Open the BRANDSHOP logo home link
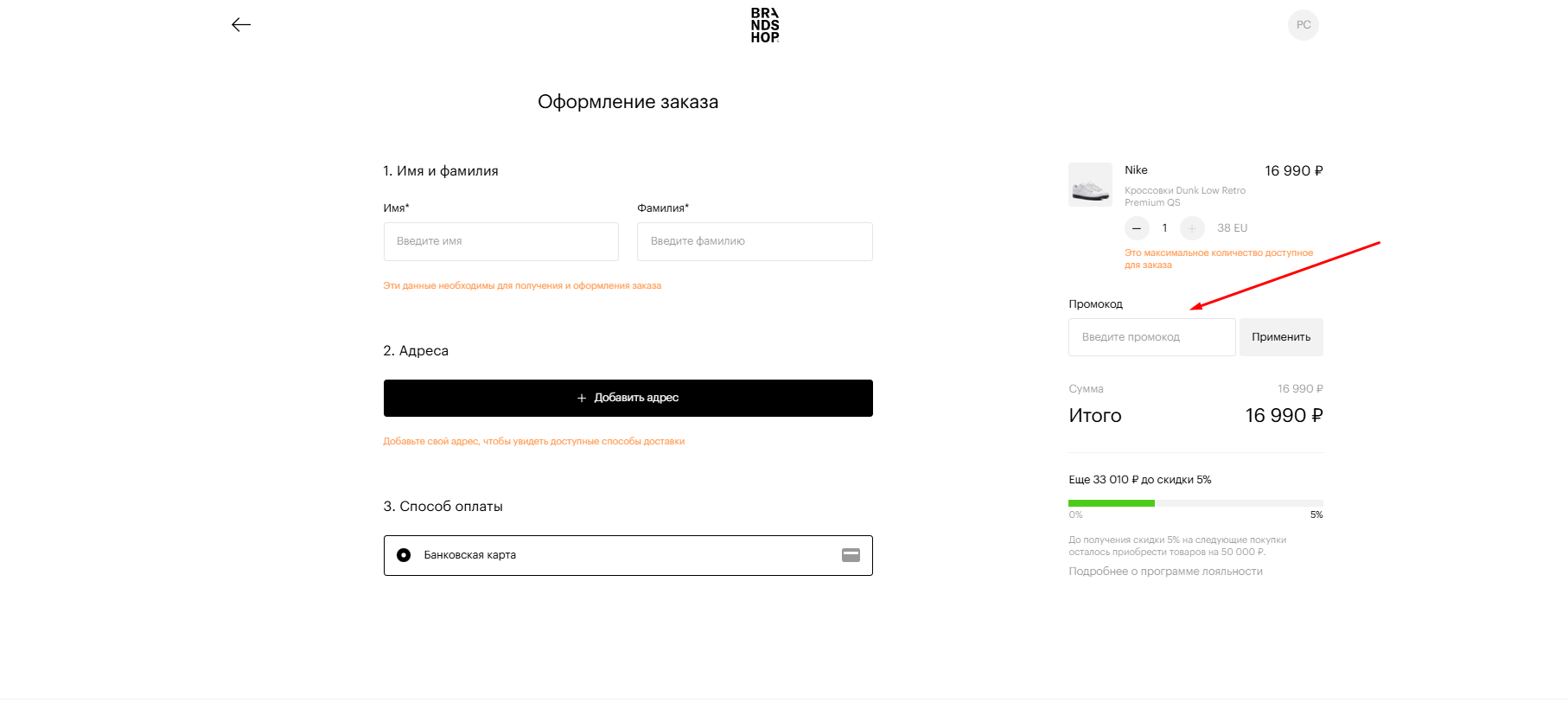The image size is (1568, 722). pyautogui.click(x=765, y=25)
